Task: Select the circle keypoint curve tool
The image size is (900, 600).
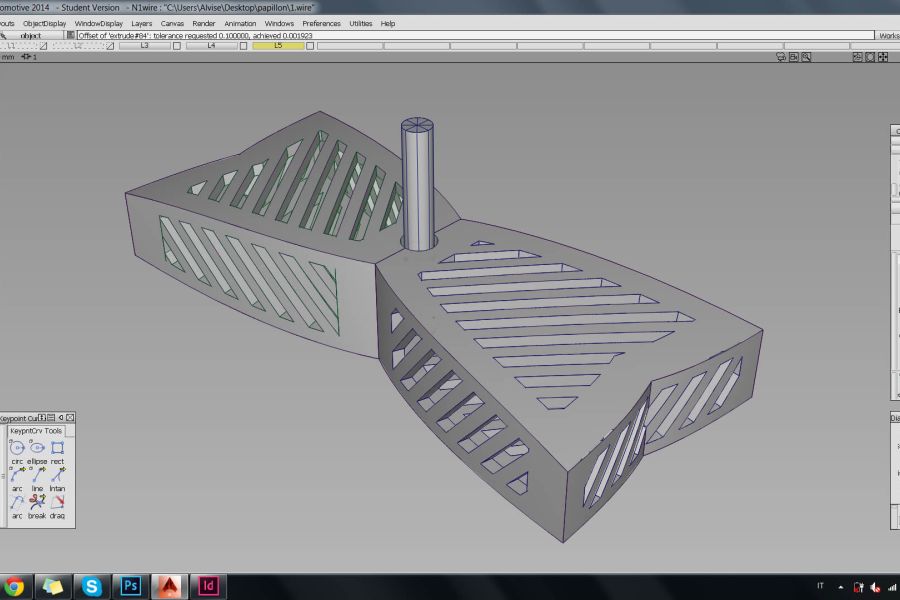Action: [x=17, y=449]
